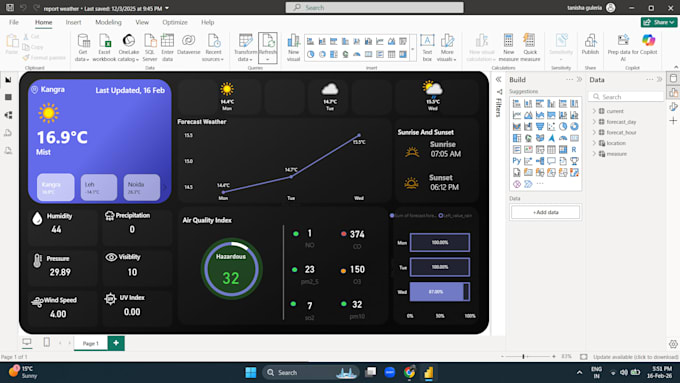
Task: Refresh the report data
Action: (268, 48)
